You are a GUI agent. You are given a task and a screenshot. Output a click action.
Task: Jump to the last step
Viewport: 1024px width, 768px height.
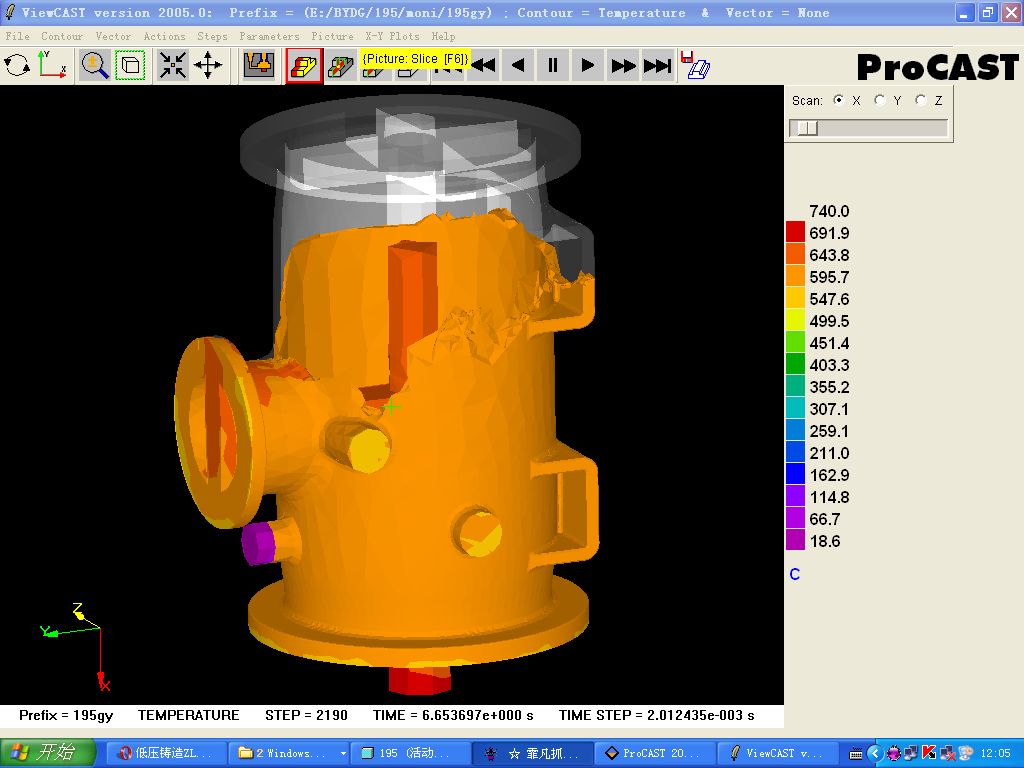click(657, 65)
